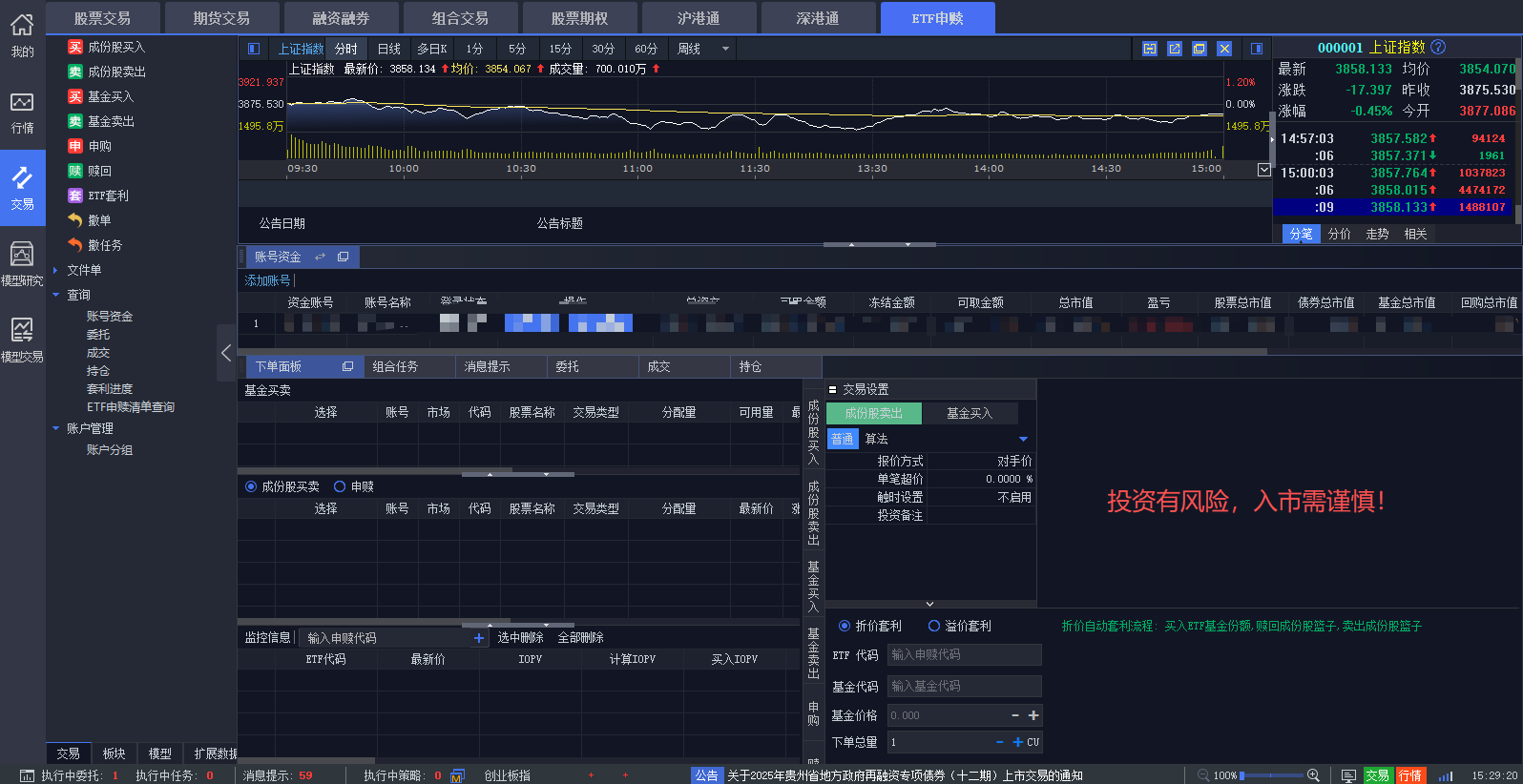1523x784 pixels.
Task: Click the 基金买入 button in 交易设置
Action: pos(969,413)
